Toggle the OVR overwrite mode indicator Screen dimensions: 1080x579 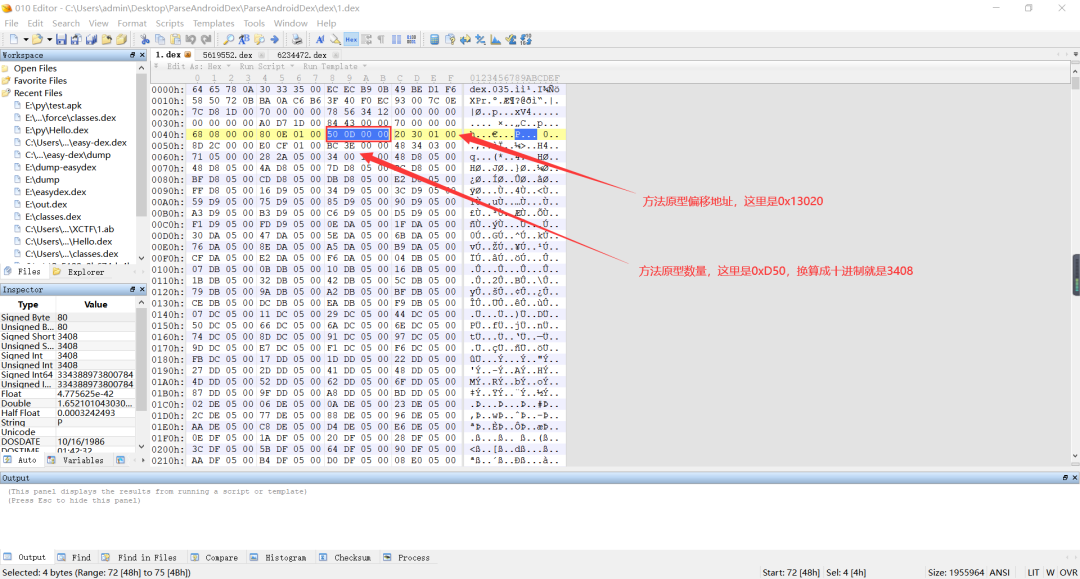pyautogui.click(x=1068, y=573)
